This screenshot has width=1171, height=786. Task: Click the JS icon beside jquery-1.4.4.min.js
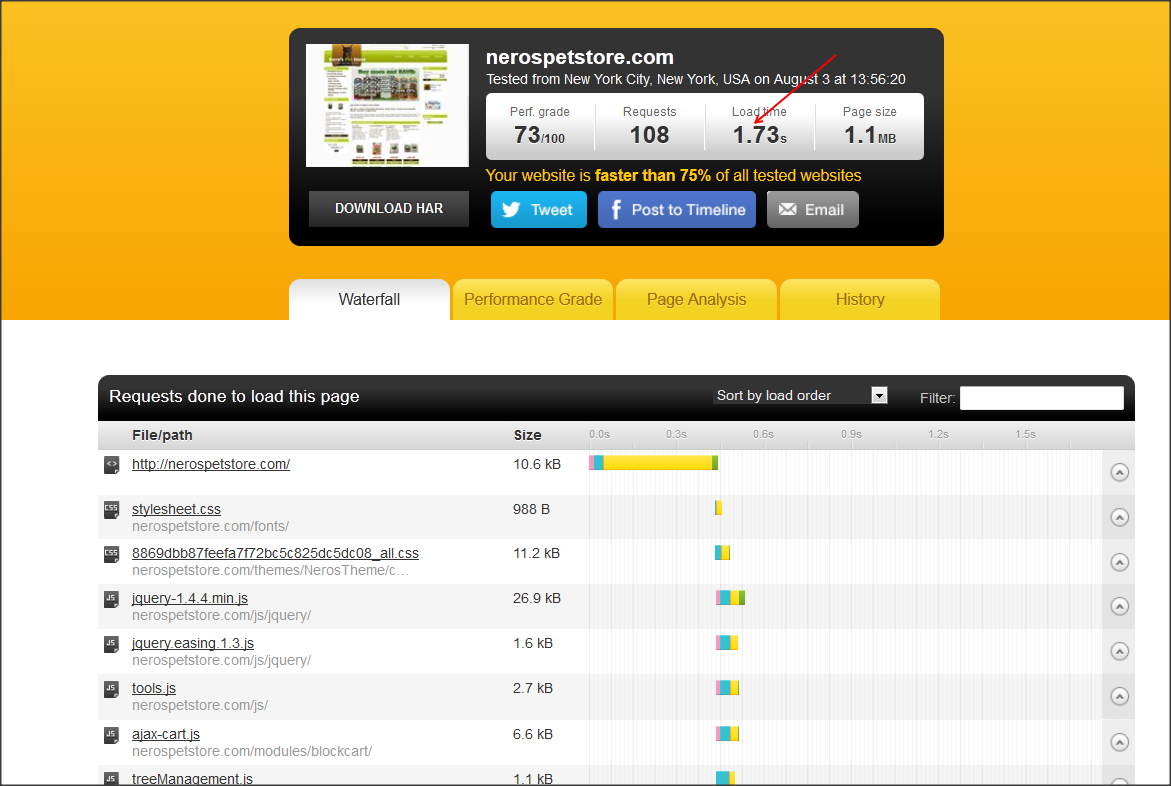pyautogui.click(x=111, y=599)
